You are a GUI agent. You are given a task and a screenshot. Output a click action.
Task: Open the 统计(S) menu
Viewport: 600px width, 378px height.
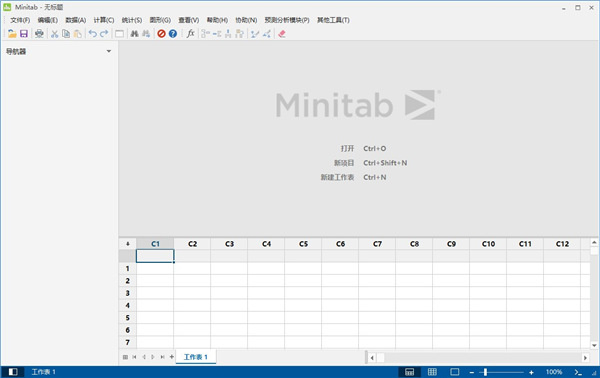(132, 20)
